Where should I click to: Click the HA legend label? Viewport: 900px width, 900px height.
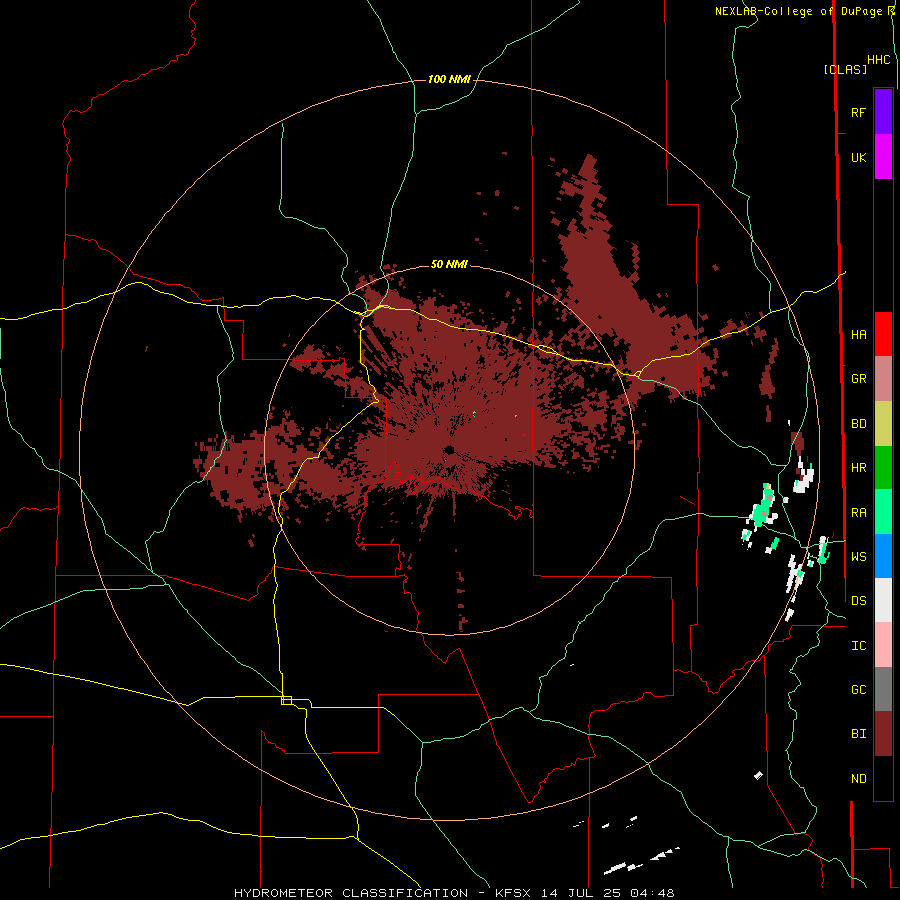click(x=859, y=334)
